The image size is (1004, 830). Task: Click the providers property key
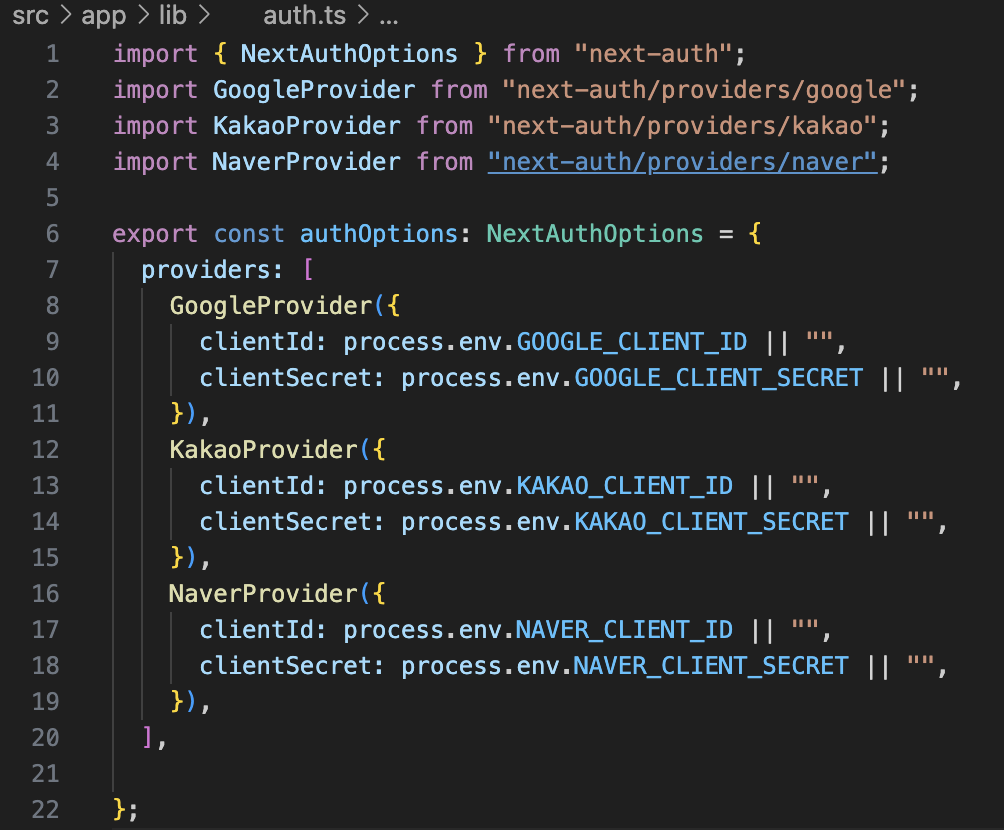[x=205, y=270]
